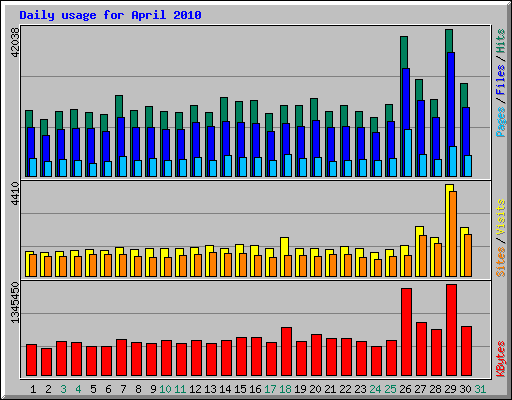Click the 42038 axis value
The width and height of the screenshot is (512, 400).
tap(15, 42)
